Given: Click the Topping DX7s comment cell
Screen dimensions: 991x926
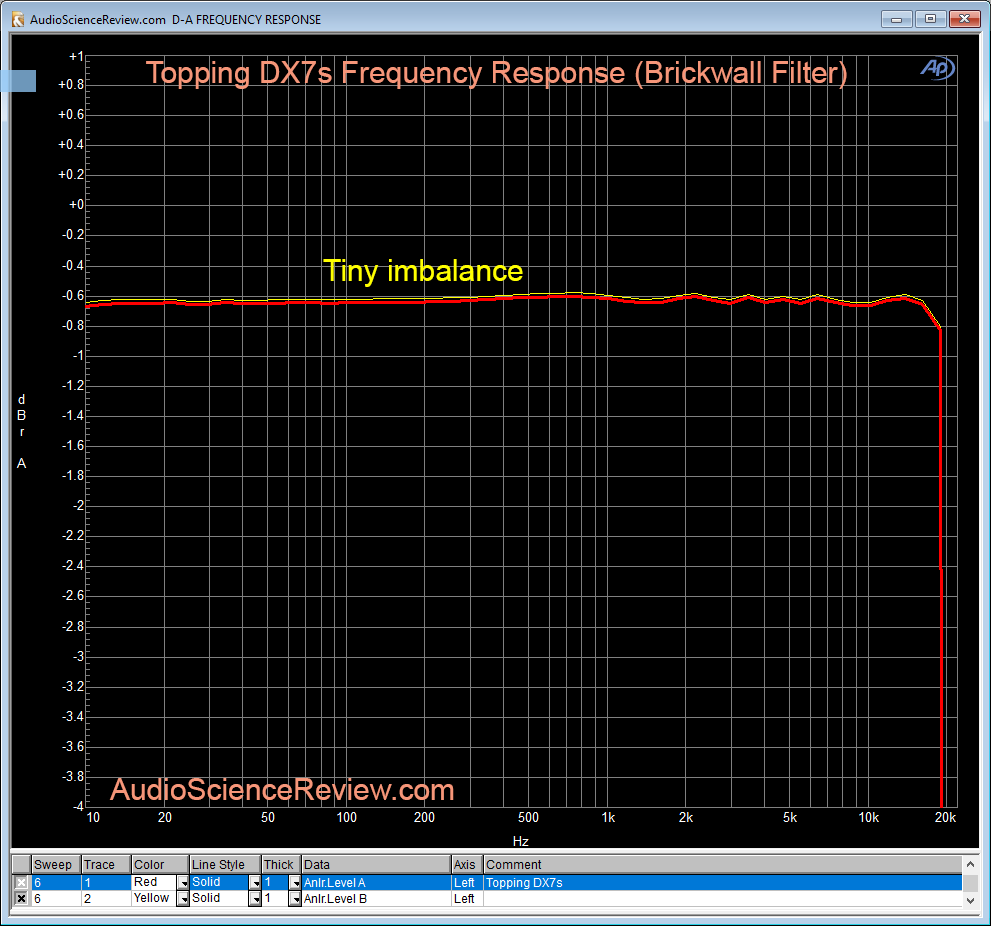Looking at the screenshot, I should [723, 882].
